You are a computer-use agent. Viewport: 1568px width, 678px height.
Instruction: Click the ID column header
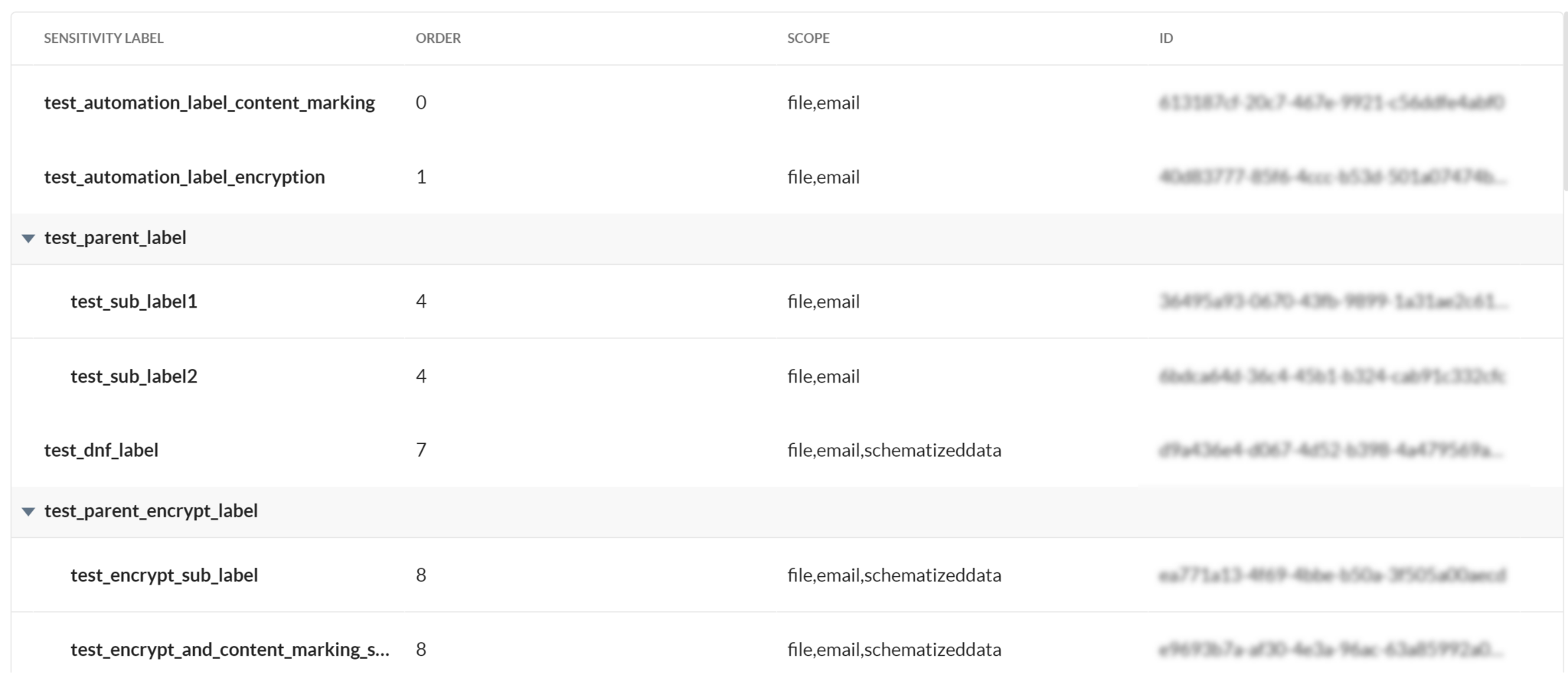[1166, 37]
